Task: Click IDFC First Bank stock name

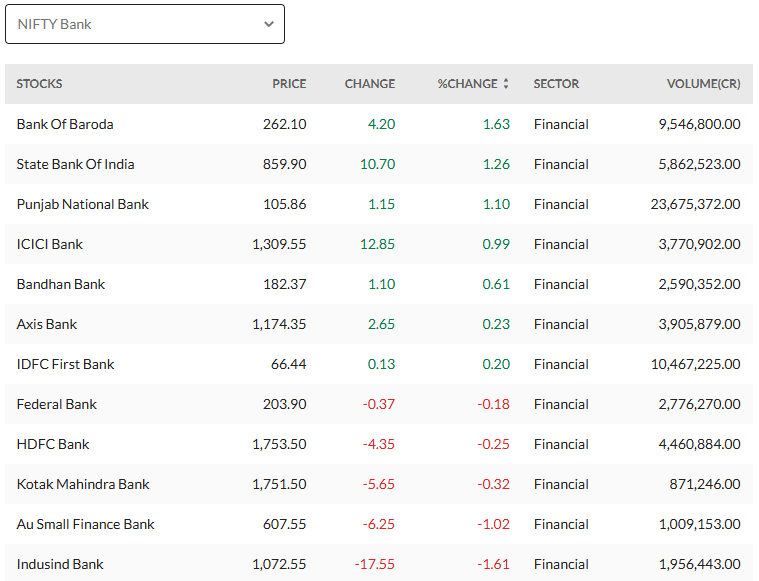Action: coord(65,364)
